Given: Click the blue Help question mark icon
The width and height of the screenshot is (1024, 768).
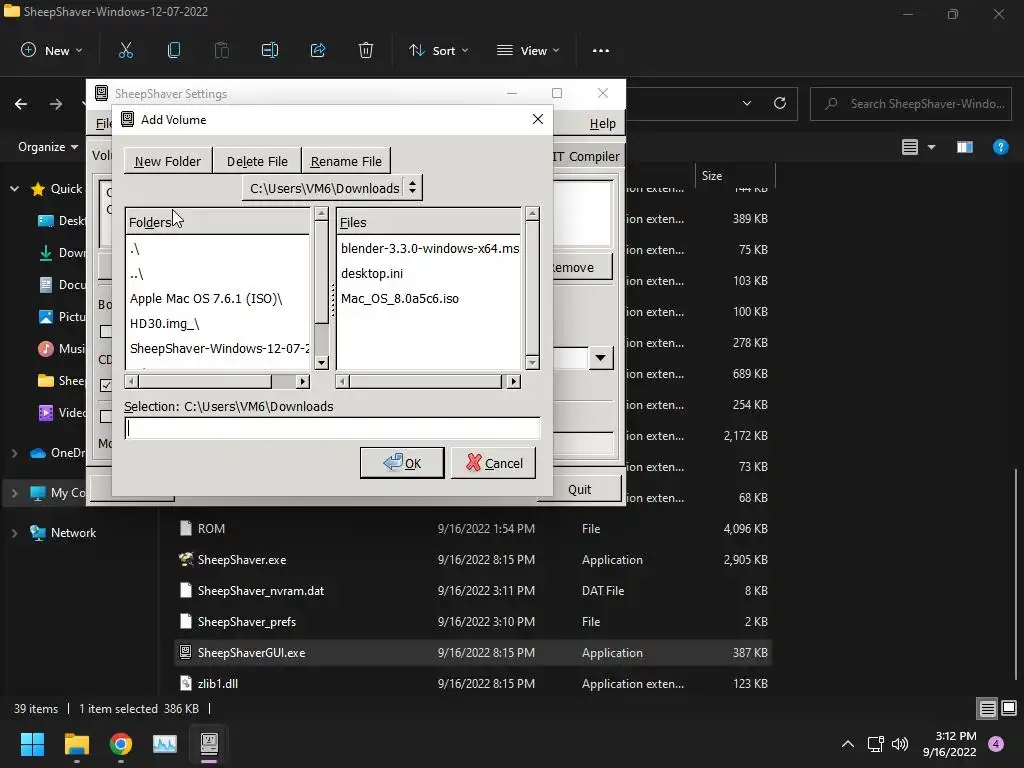Looking at the screenshot, I should click(x=1000, y=147).
